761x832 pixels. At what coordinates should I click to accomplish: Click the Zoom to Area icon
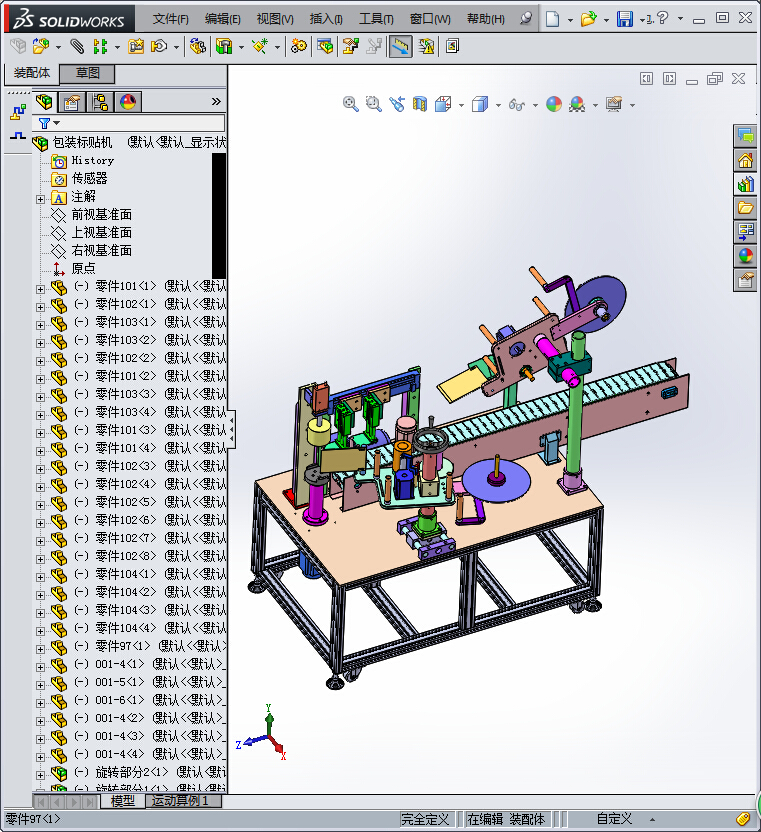click(374, 104)
